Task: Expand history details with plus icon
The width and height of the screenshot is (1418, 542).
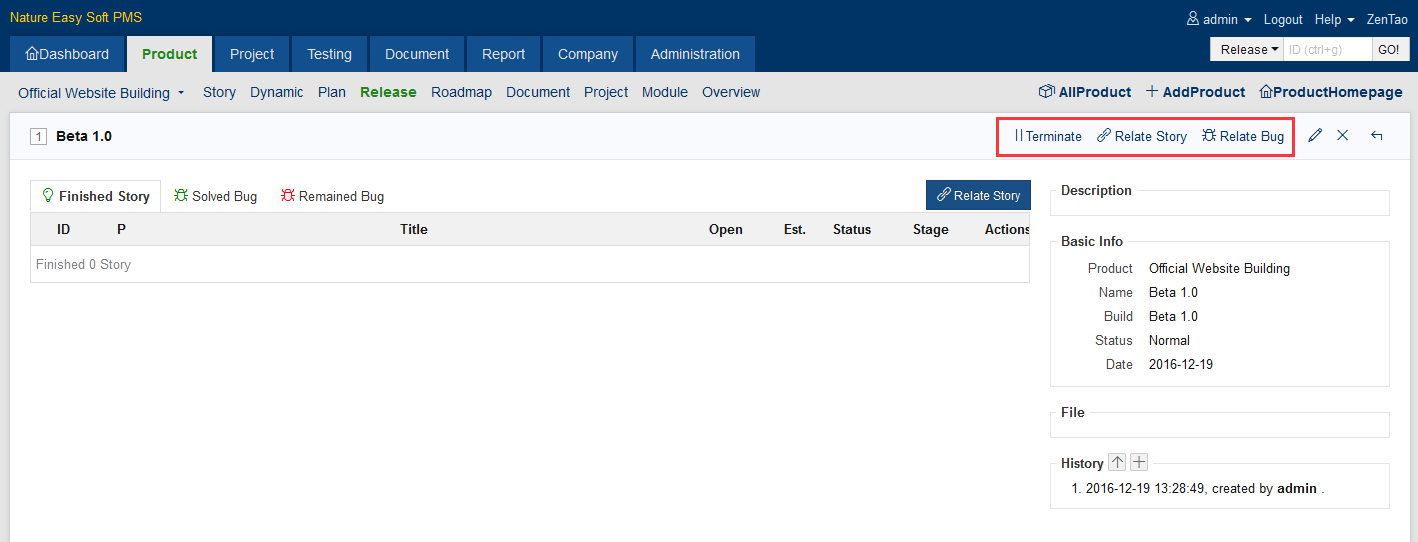Action: tap(1139, 462)
